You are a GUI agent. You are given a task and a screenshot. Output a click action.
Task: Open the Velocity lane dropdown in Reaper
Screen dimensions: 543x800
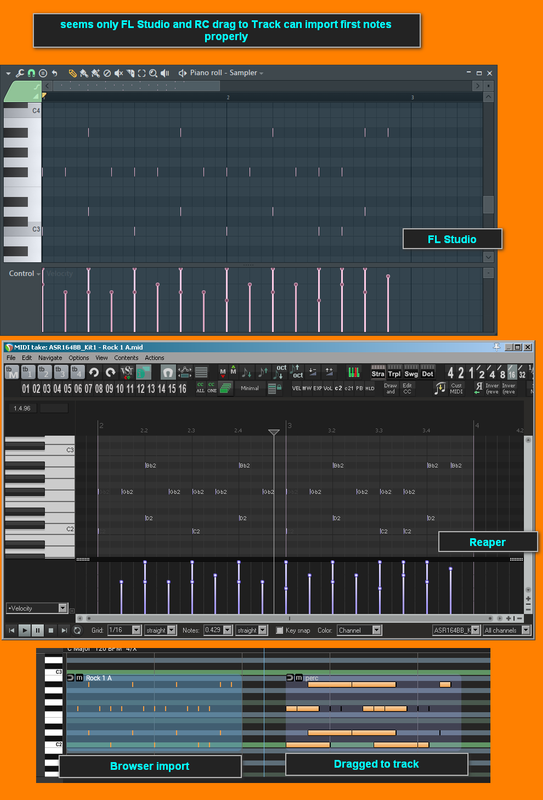click(37, 608)
